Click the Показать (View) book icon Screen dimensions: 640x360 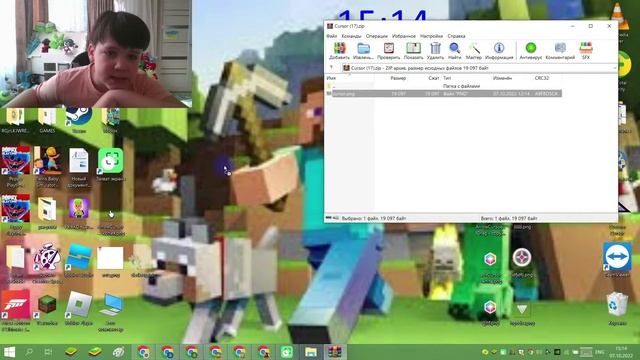413,51
